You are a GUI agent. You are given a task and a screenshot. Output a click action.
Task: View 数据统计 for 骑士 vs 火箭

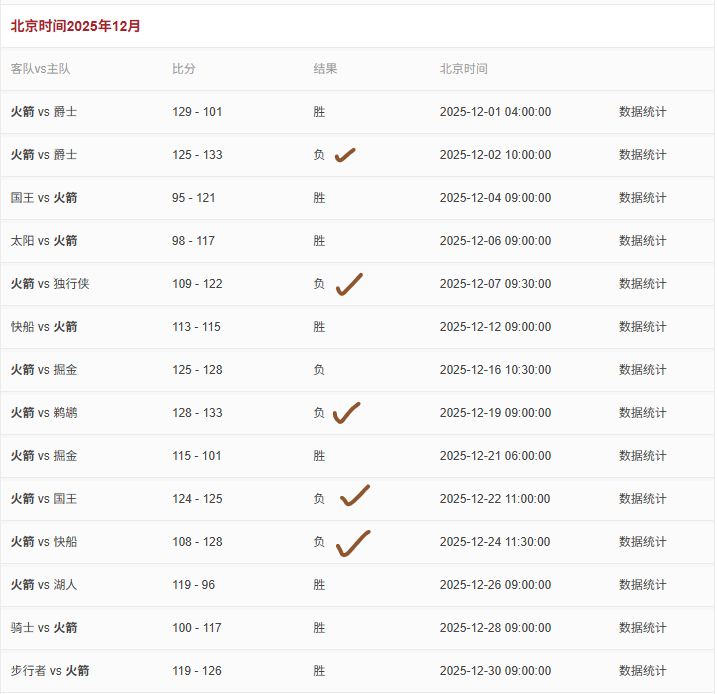pyautogui.click(x=642, y=628)
